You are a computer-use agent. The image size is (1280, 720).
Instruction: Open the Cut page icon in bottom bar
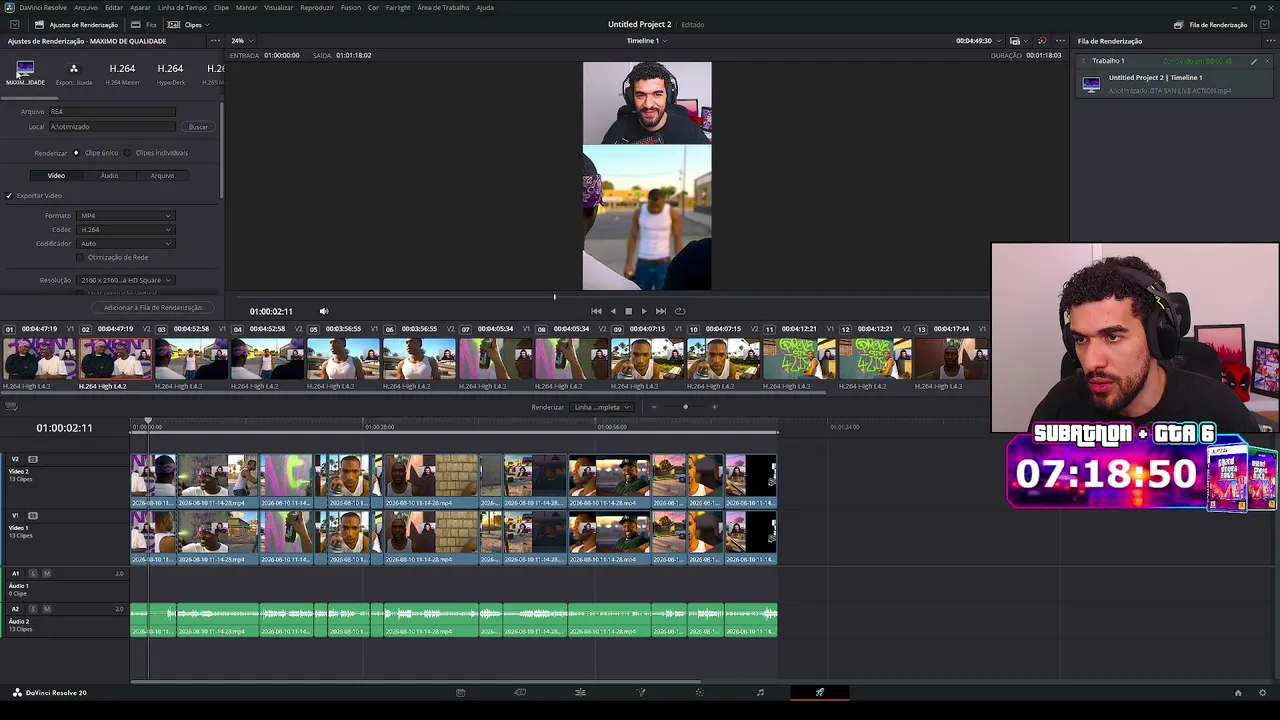(520, 692)
